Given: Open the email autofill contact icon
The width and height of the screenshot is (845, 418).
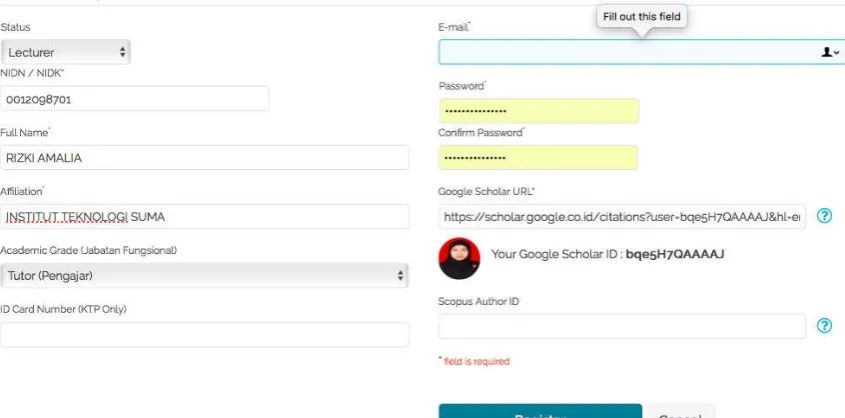Looking at the screenshot, I should pyautogui.click(x=830, y=52).
